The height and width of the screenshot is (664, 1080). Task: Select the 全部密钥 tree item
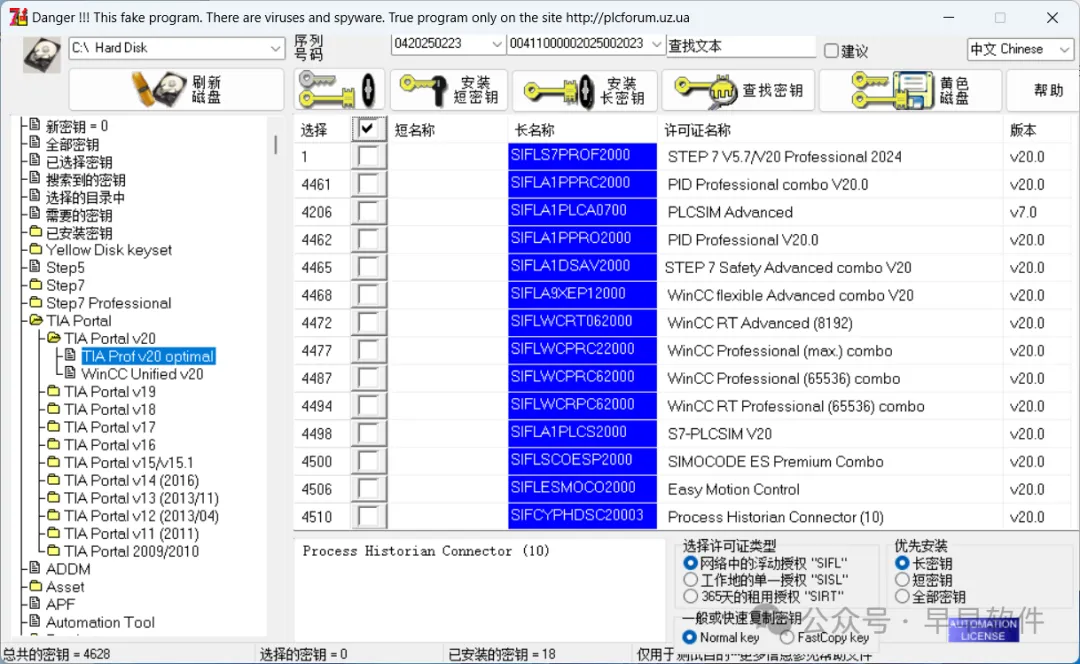coord(72,144)
